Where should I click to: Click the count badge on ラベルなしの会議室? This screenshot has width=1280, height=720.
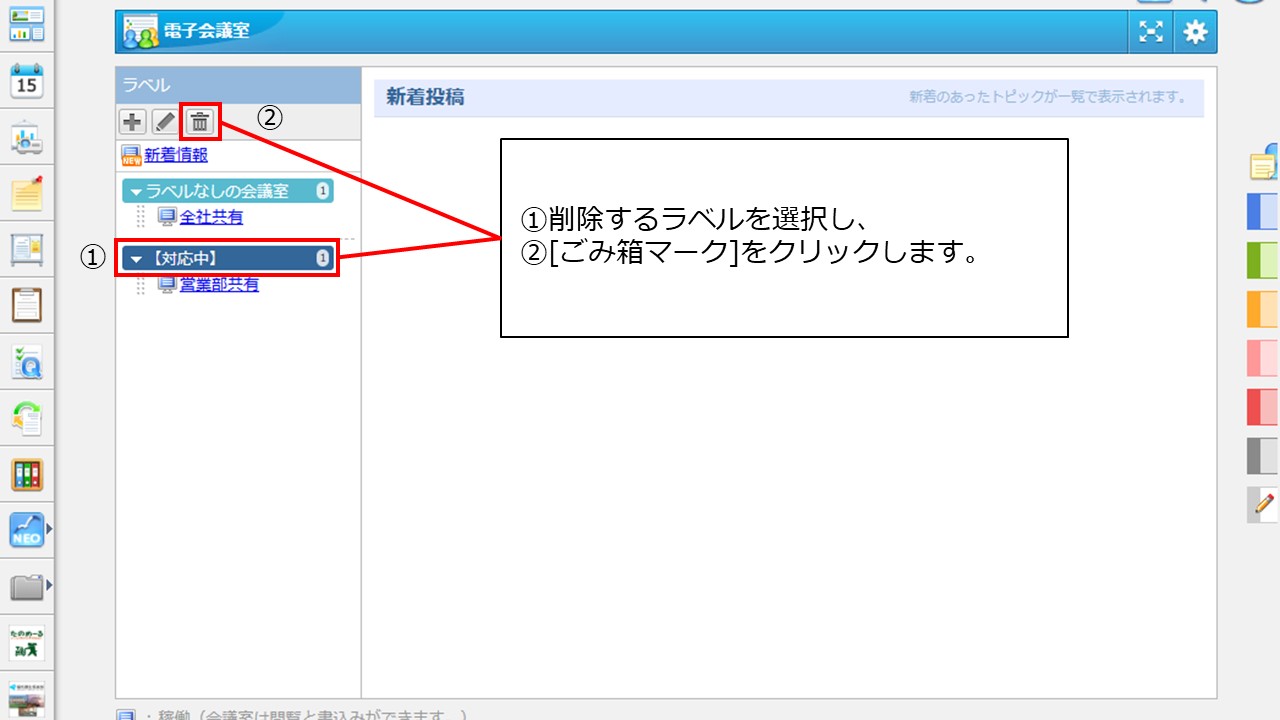[322, 191]
